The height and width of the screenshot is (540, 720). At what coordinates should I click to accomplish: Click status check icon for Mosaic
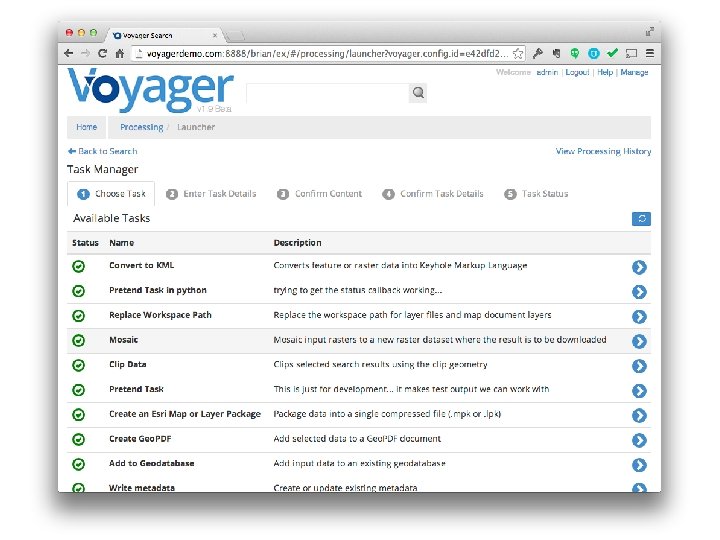79,340
